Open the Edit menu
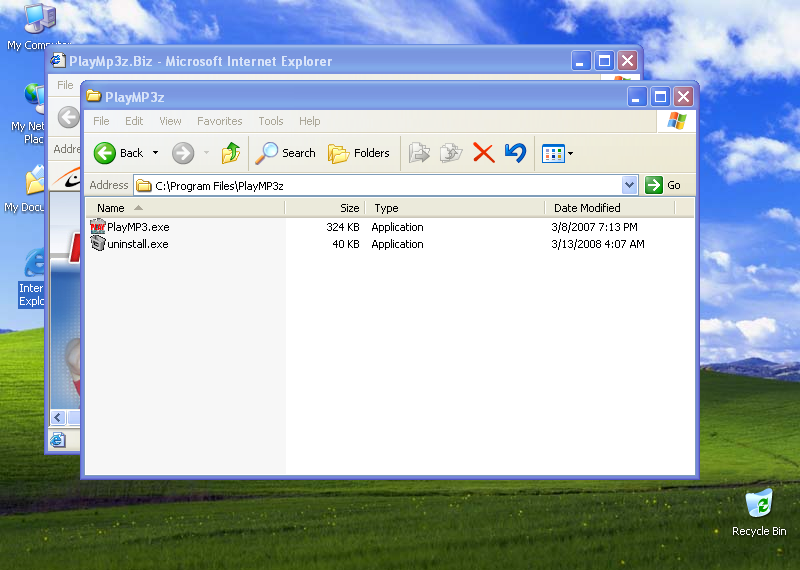 click(134, 121)
